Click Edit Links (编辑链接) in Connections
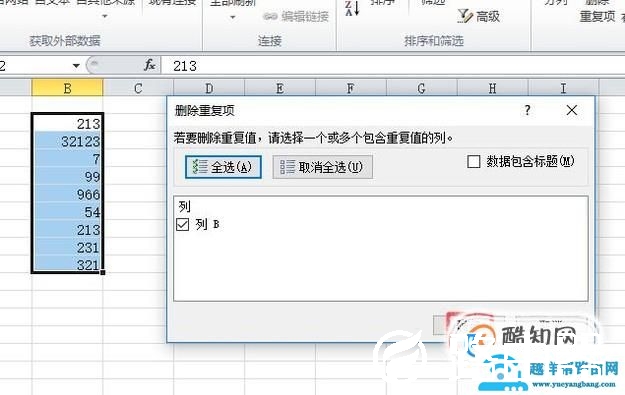Screen dimensions: 625x395 click(296, 16)
